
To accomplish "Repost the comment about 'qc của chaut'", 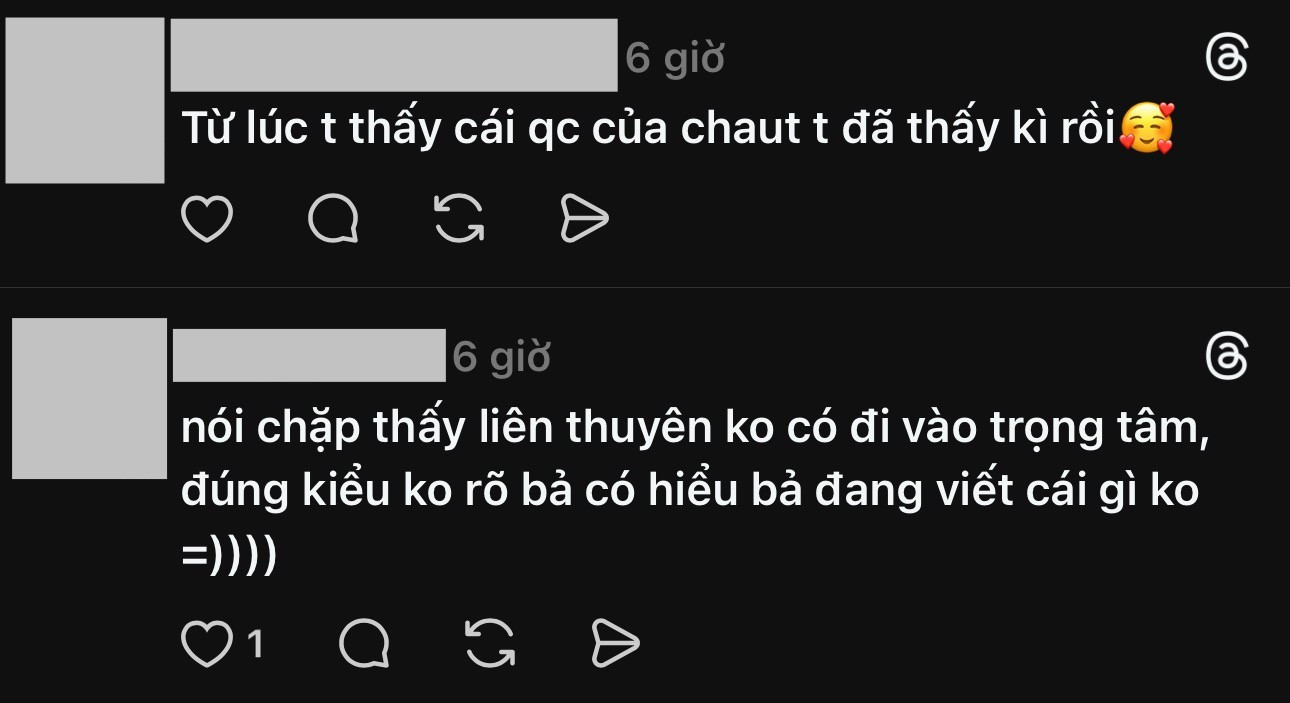I will [459, 219].
